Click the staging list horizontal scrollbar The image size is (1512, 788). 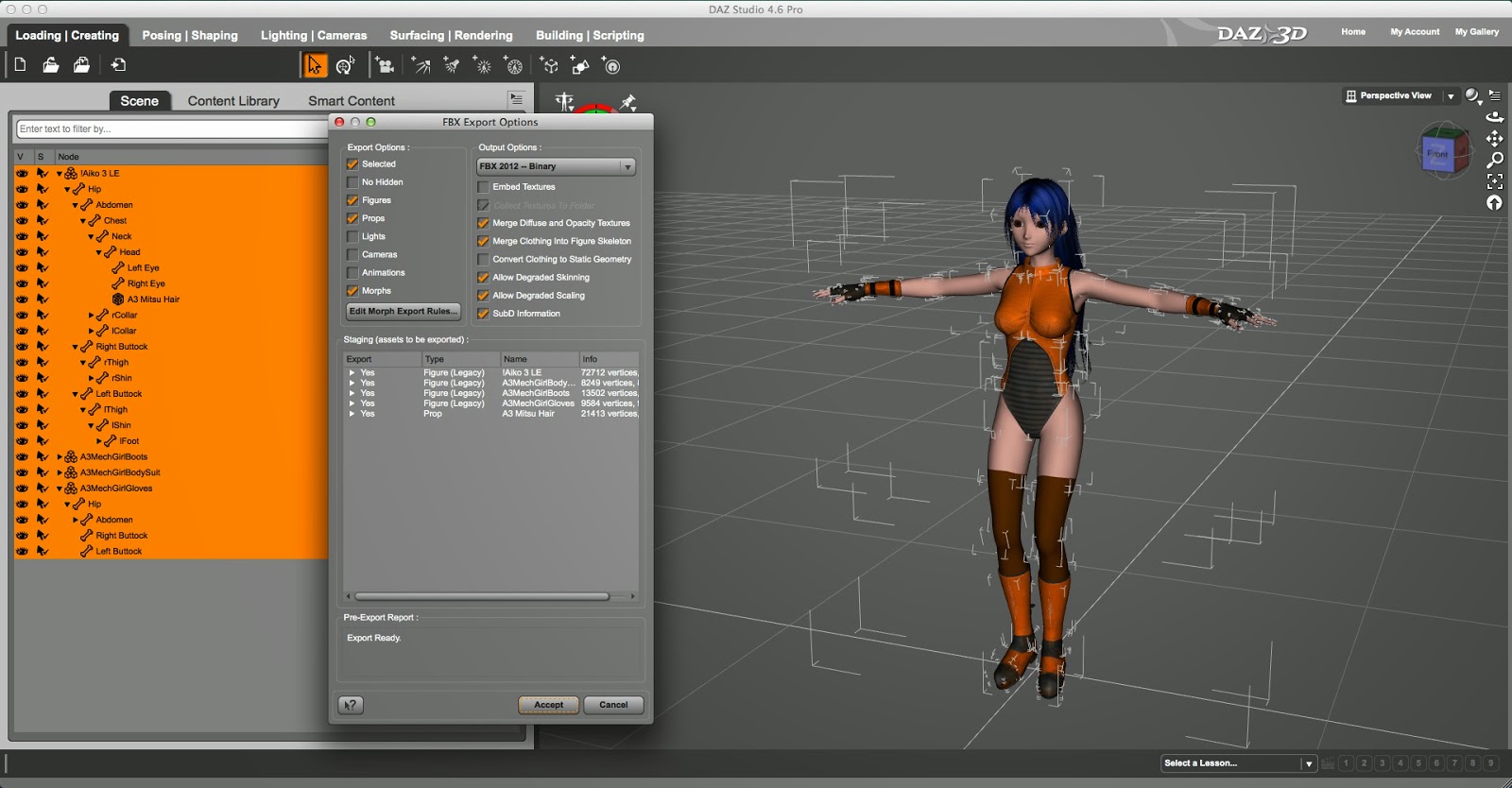point(482,596)
